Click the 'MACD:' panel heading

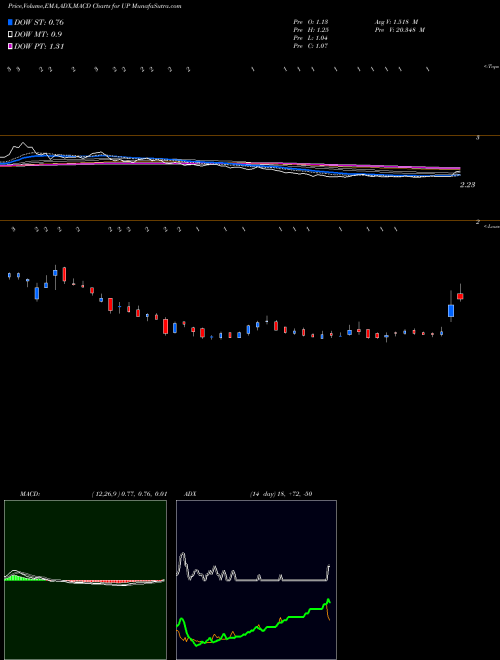pyautogui.click(x=30, y=494)
